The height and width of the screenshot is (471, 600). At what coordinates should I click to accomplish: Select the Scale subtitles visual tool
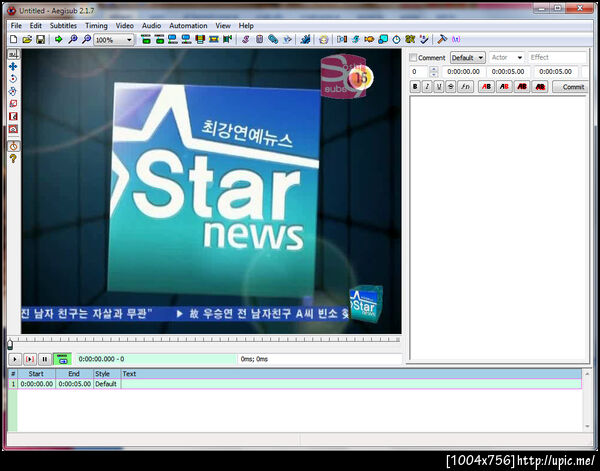(13, 104)
